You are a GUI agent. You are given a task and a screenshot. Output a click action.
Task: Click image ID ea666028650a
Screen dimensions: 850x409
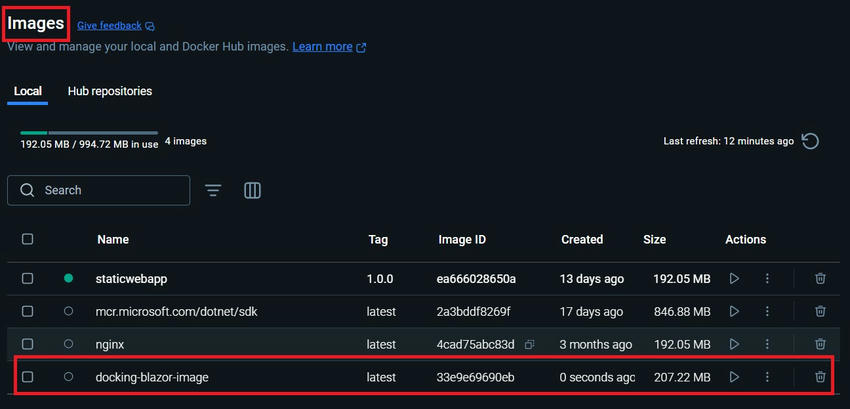click(x=476, y=279)
